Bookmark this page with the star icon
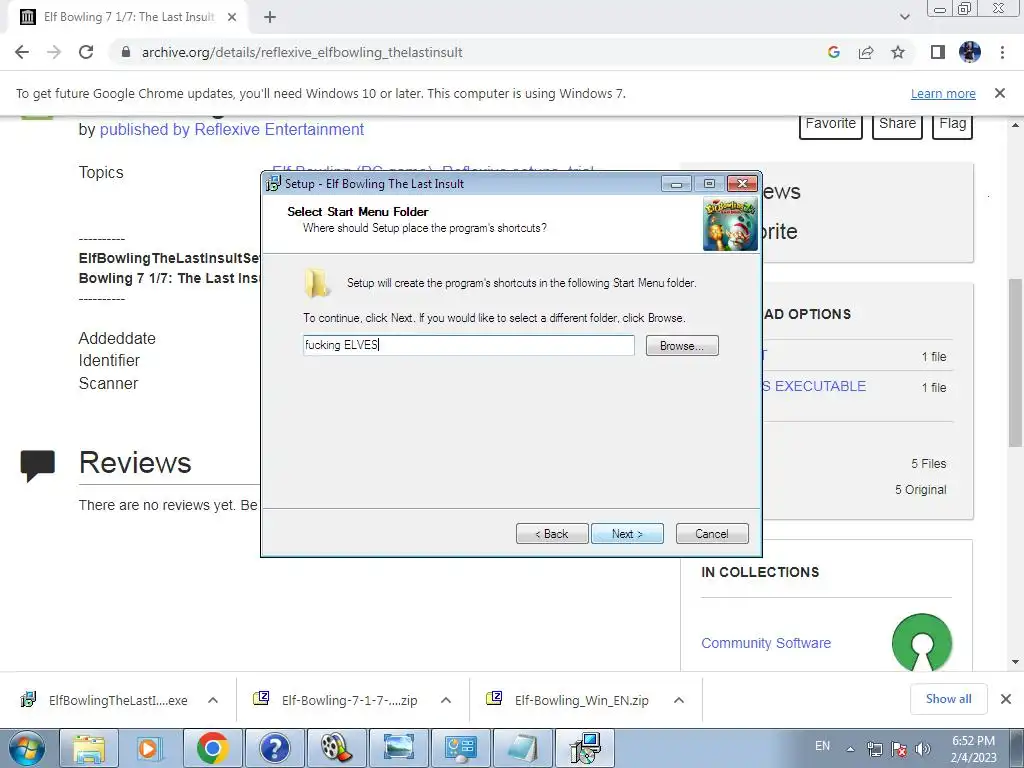 click(x=898, y=52)
